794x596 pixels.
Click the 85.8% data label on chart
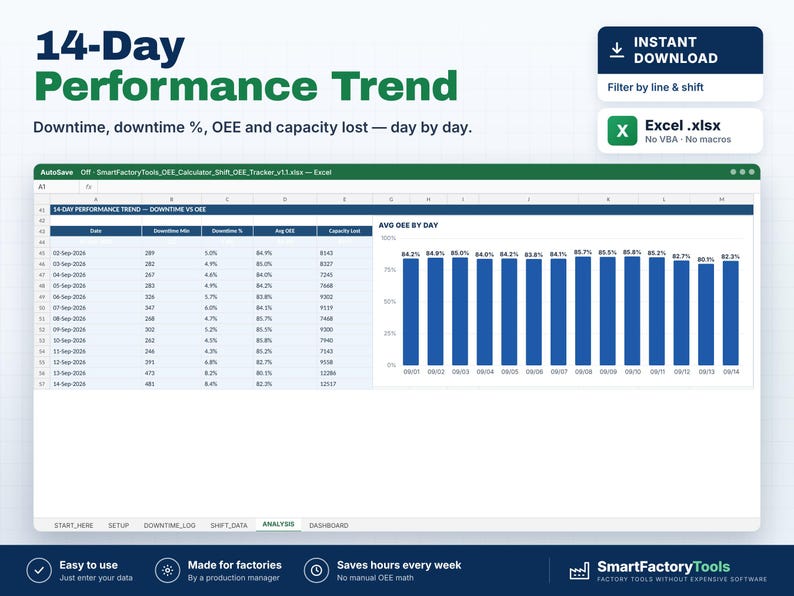pos(632,252)
